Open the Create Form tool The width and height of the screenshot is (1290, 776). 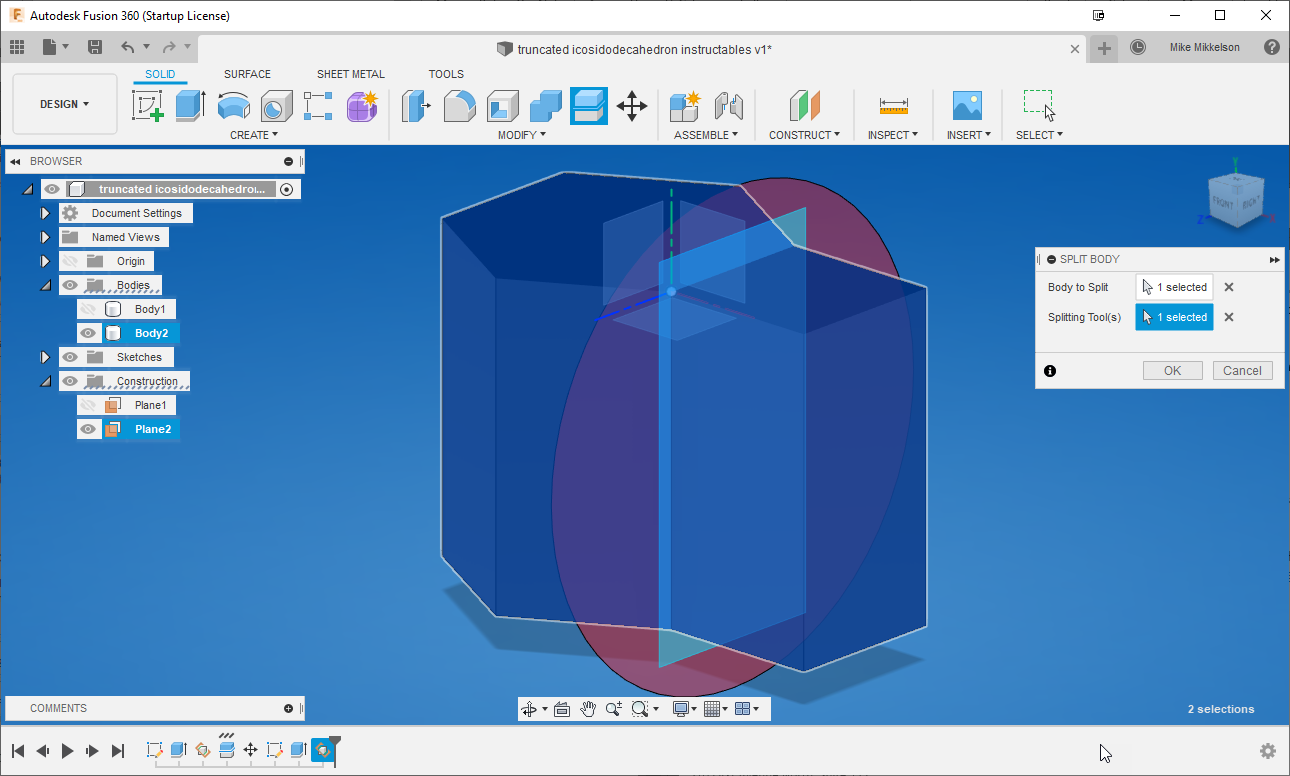click(361, 106)
